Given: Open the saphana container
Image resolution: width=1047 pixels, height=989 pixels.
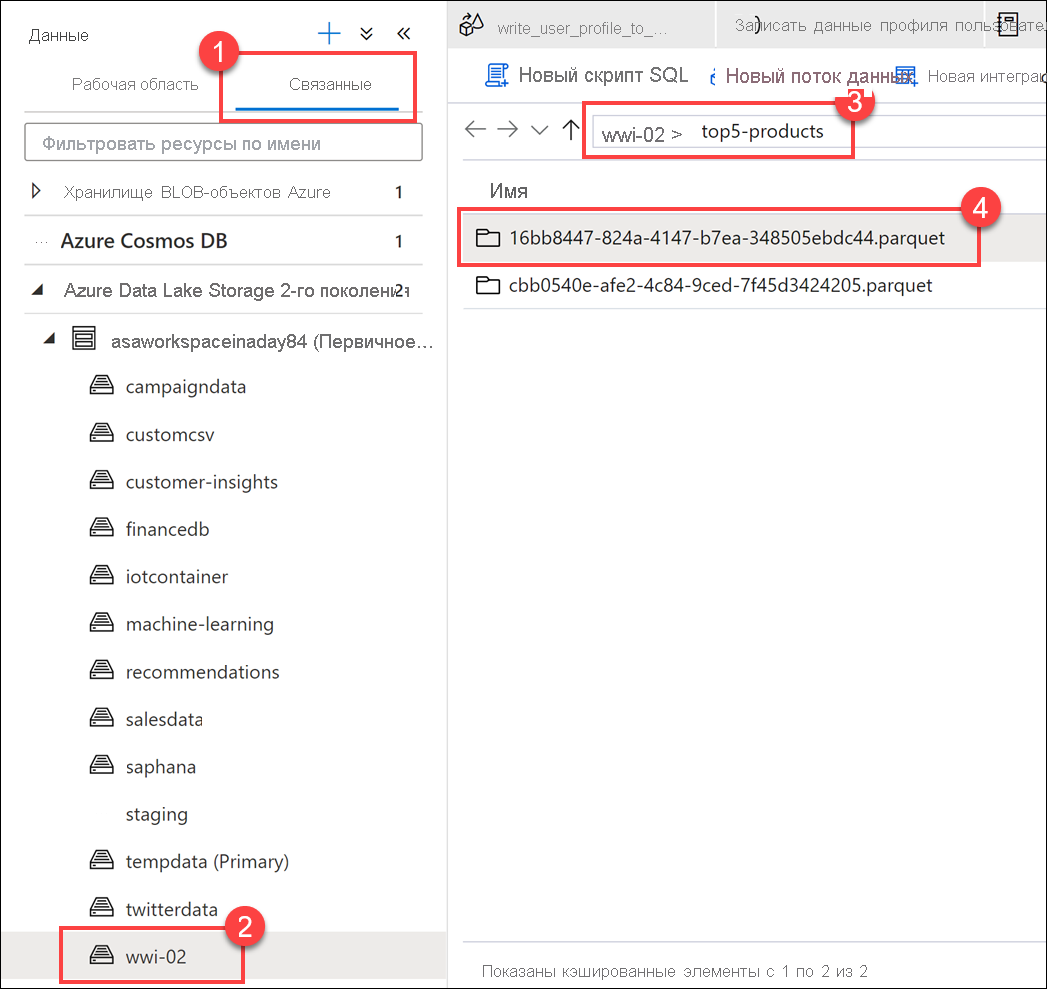Looking at the screenshot, I should [160, 767].
